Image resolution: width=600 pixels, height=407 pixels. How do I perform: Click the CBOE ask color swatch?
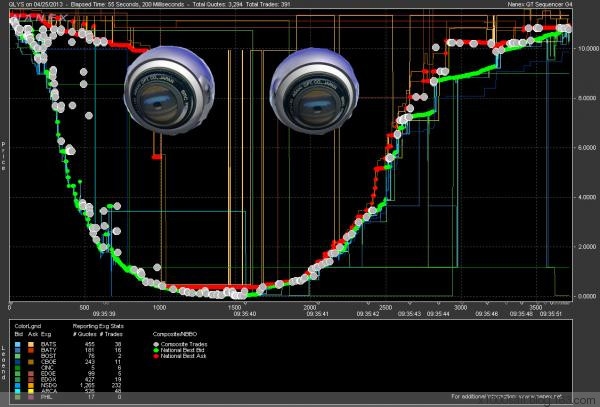pyautogui.click(x=31, y=362)
